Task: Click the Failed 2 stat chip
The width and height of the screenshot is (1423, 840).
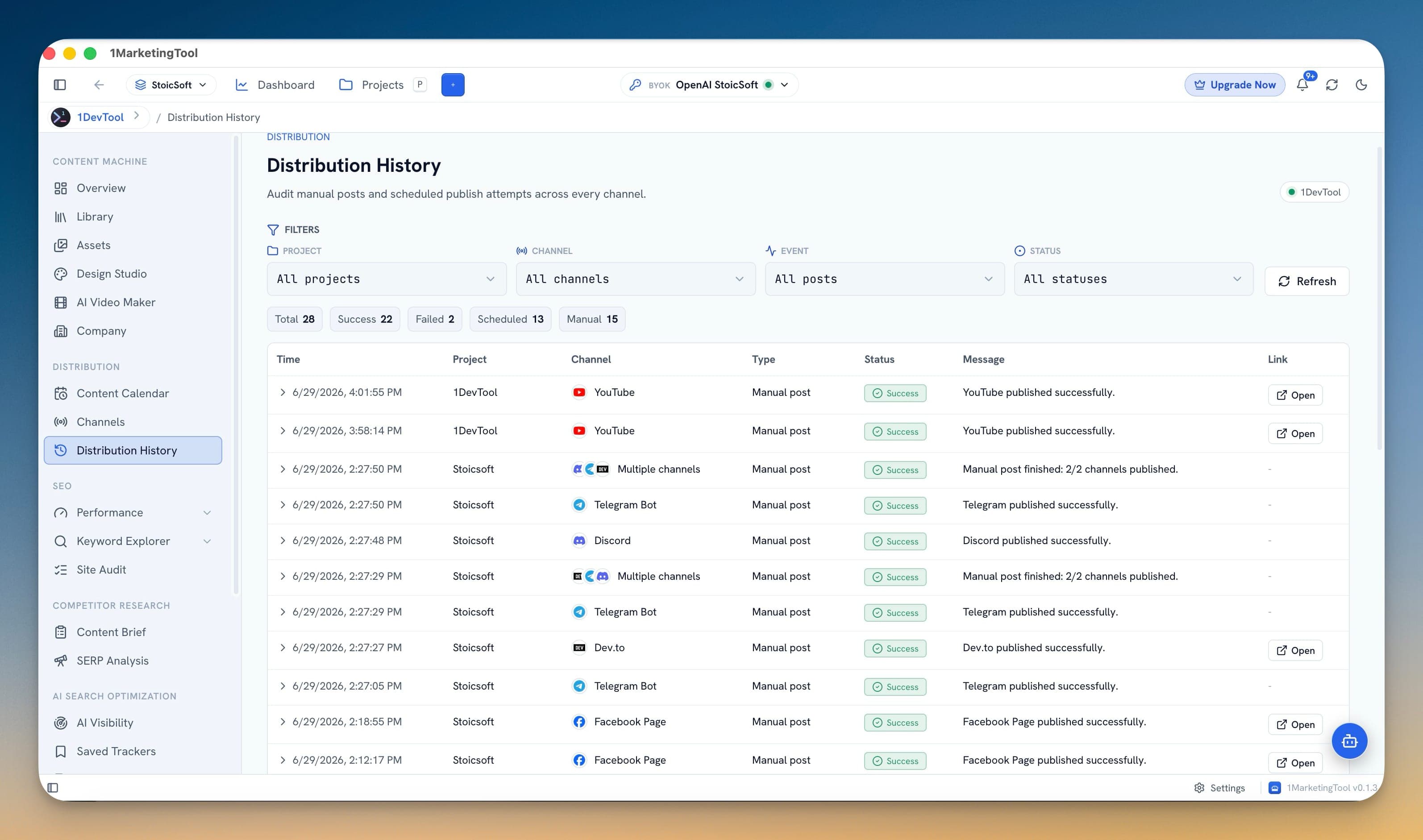Action: point(435,319)
